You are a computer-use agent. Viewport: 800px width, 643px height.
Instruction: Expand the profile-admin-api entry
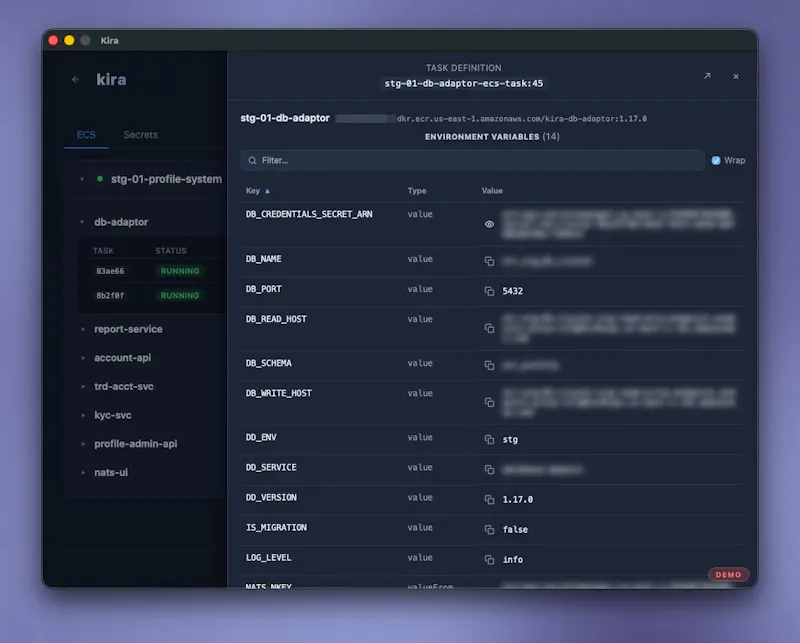(83, 444)
